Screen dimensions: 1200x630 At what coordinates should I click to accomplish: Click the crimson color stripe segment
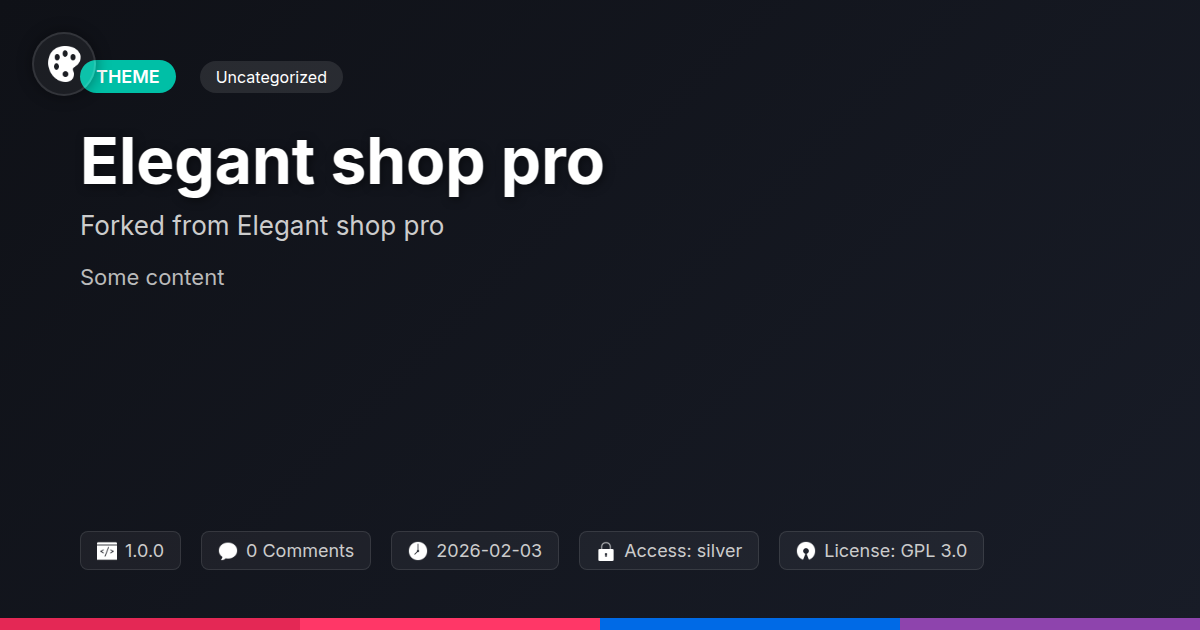click(x=150, y=624)
